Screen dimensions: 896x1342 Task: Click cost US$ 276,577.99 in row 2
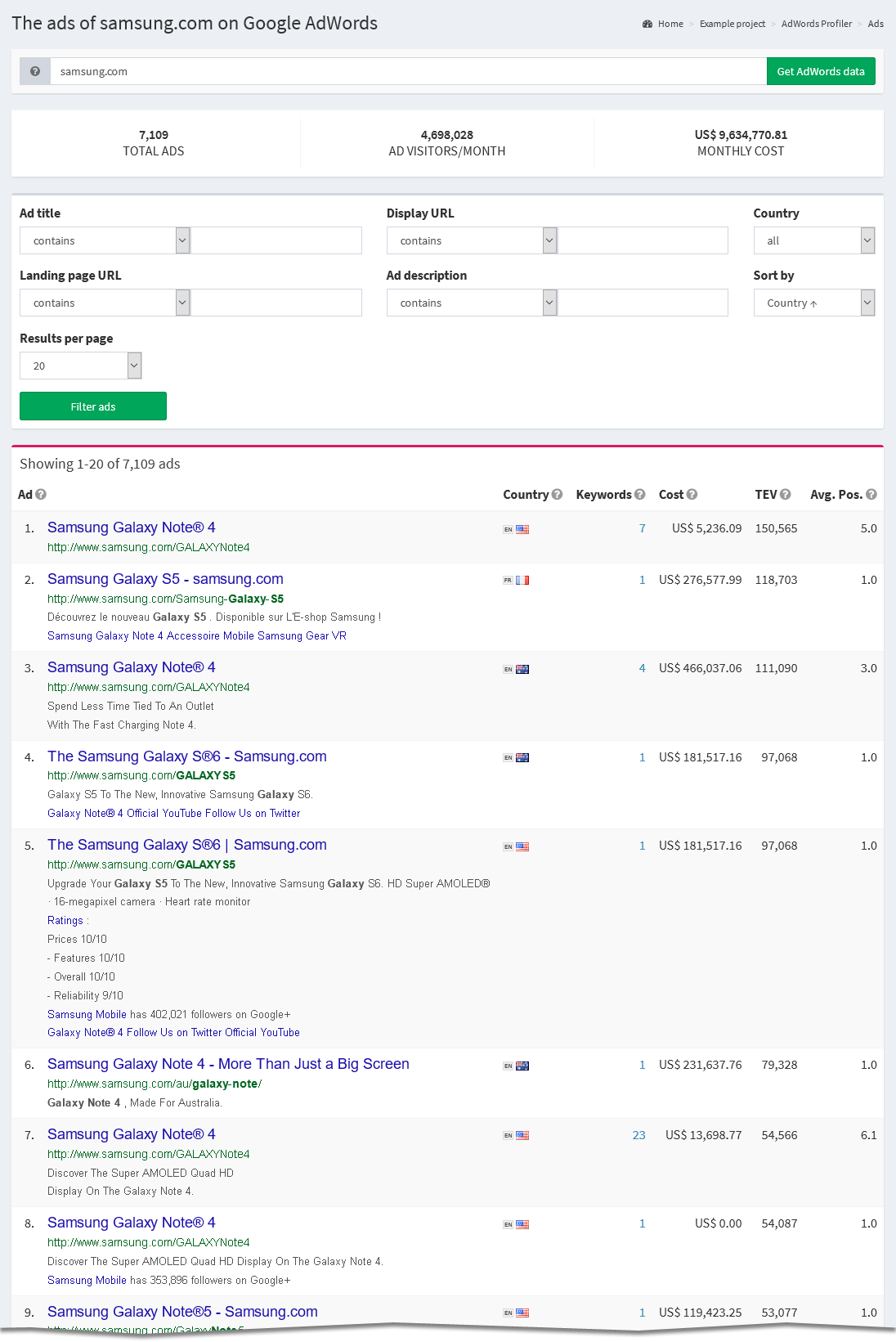click(701, 580)
